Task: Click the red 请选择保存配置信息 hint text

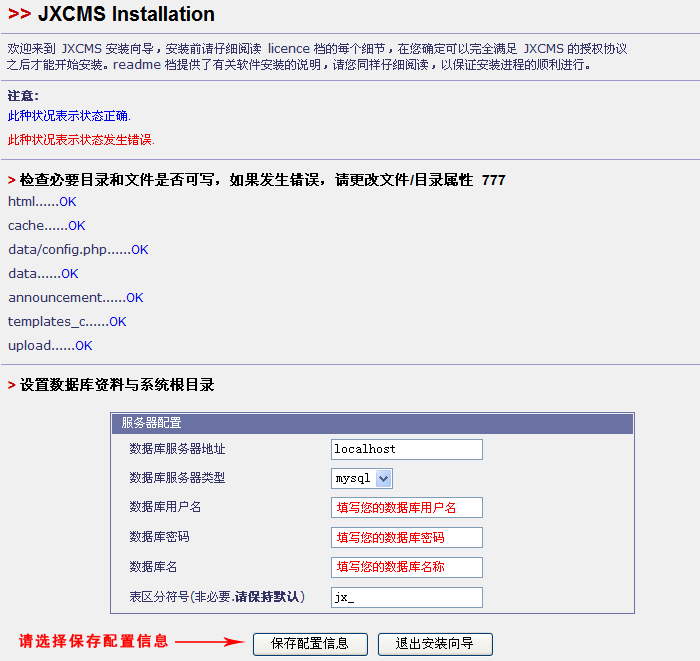Action: click(93, 641)
